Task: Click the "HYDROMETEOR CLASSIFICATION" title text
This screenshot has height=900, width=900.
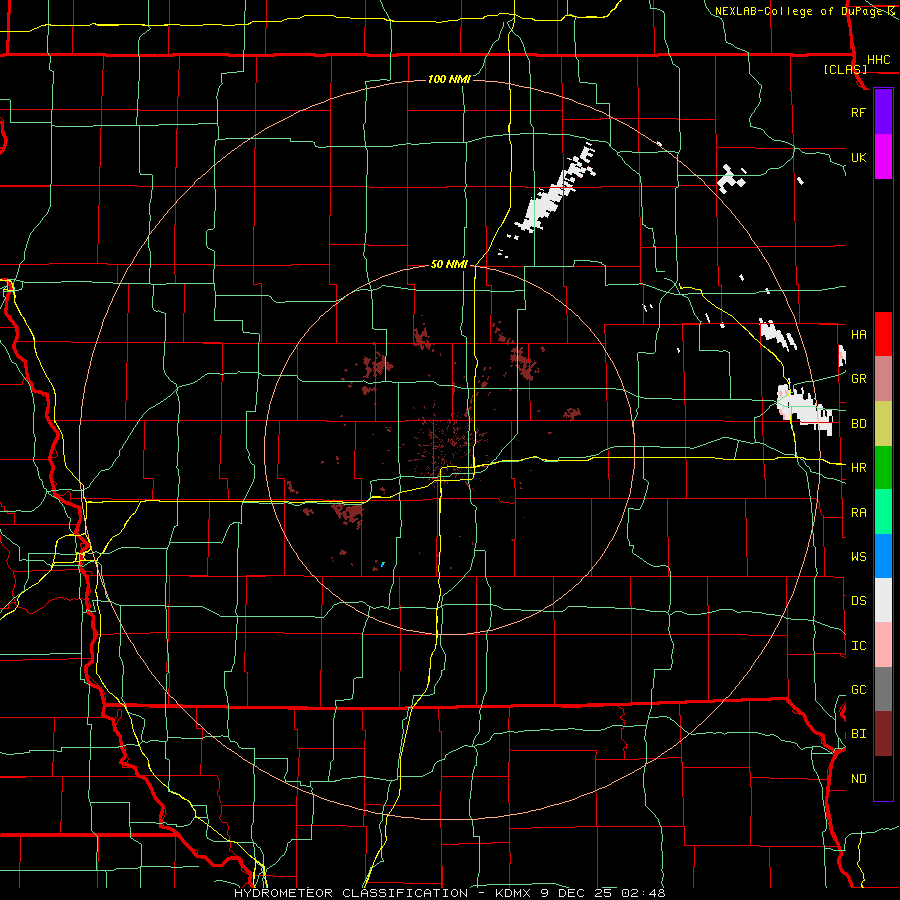Action: tap(351, 893)
